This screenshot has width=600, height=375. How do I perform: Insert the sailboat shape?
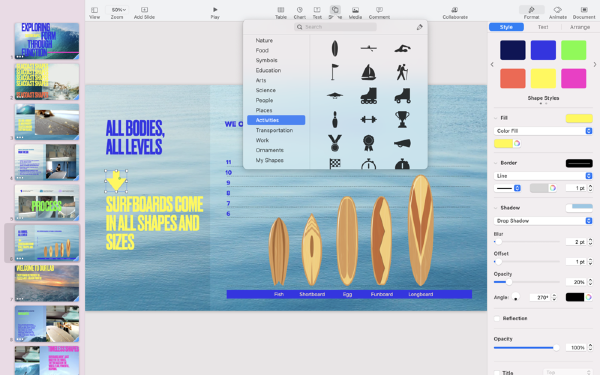click(368, 72)
